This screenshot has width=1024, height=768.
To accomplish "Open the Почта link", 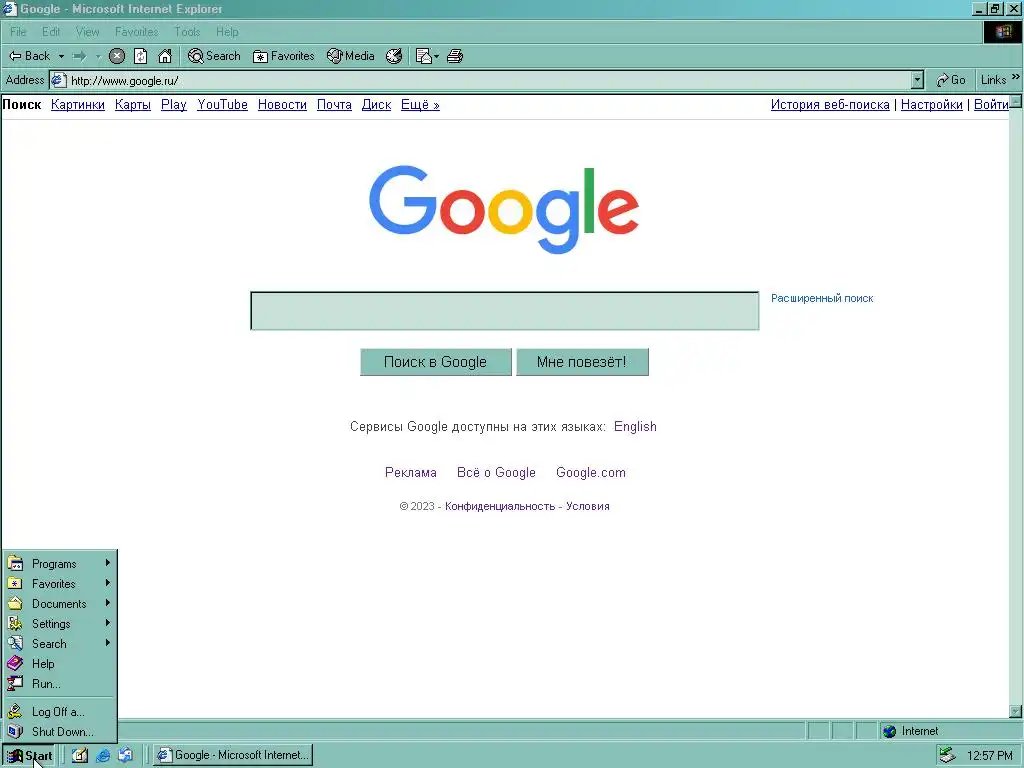I will pyautogui.click(x=334, y=104).
